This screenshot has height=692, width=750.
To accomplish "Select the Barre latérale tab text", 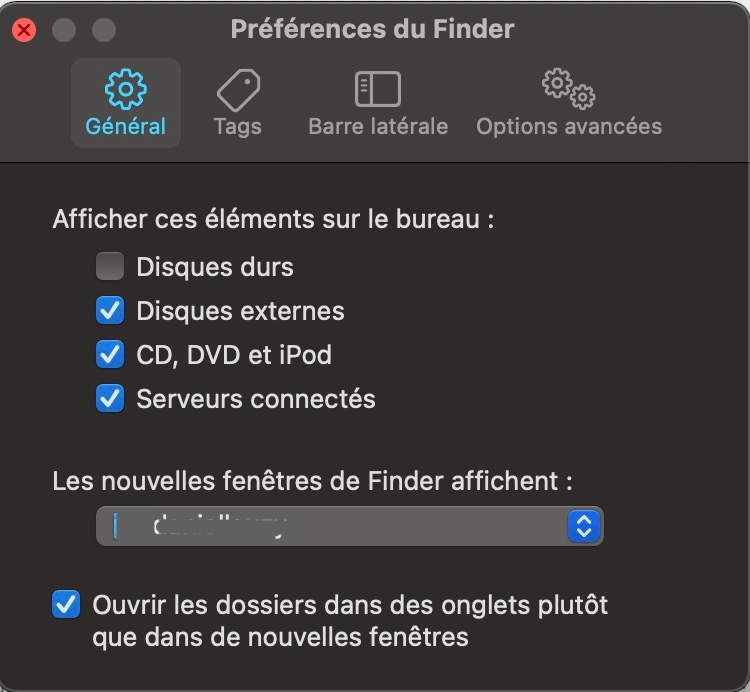I will pos(378,127).
